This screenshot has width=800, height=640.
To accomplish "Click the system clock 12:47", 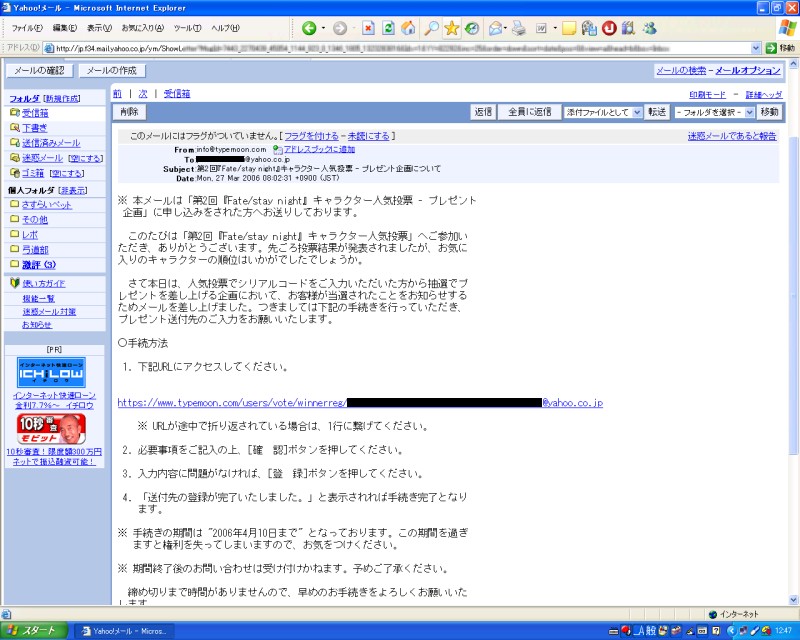I will (784, 631).
